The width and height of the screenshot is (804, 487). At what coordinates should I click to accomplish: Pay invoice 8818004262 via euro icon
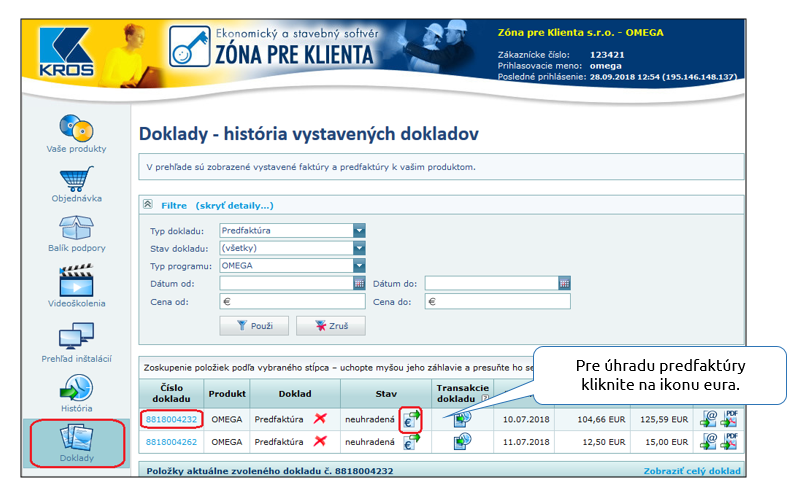[x=410, y=441]
